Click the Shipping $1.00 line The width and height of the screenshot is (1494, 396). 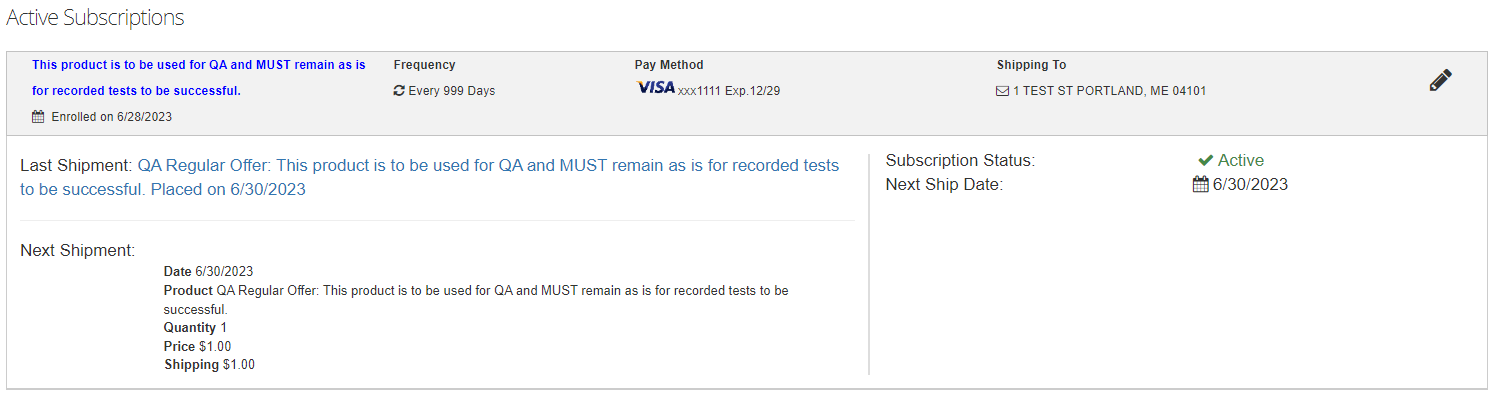pos(209,365)
